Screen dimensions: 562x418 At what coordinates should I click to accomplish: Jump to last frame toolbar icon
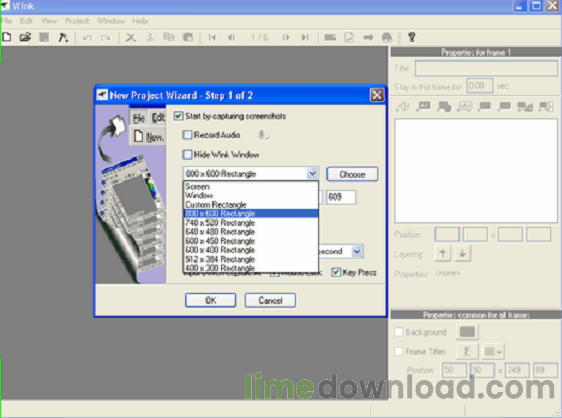(305, 37)
